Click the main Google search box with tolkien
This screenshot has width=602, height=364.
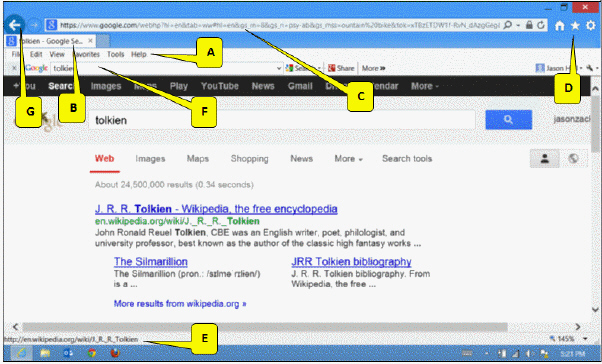282,120
